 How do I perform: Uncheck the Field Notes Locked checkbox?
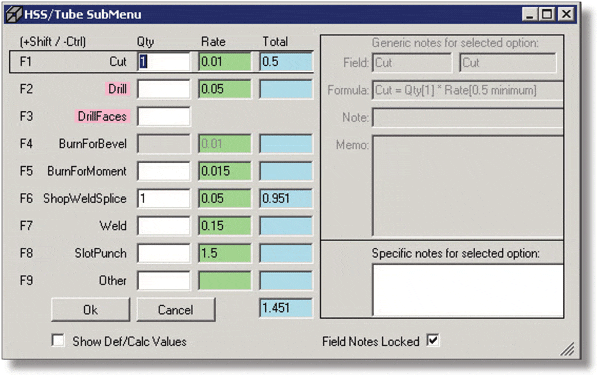[433, 340]
